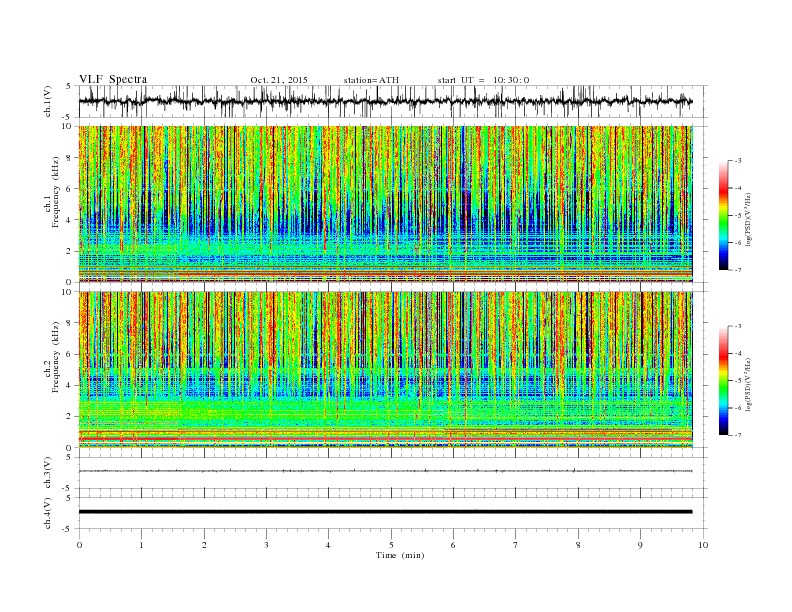Image resolution: width=792 pixels, height=612 pixels.
Task: Click the ch.2 "Frequency (kHz)" axis label
Action: [56, 357]
